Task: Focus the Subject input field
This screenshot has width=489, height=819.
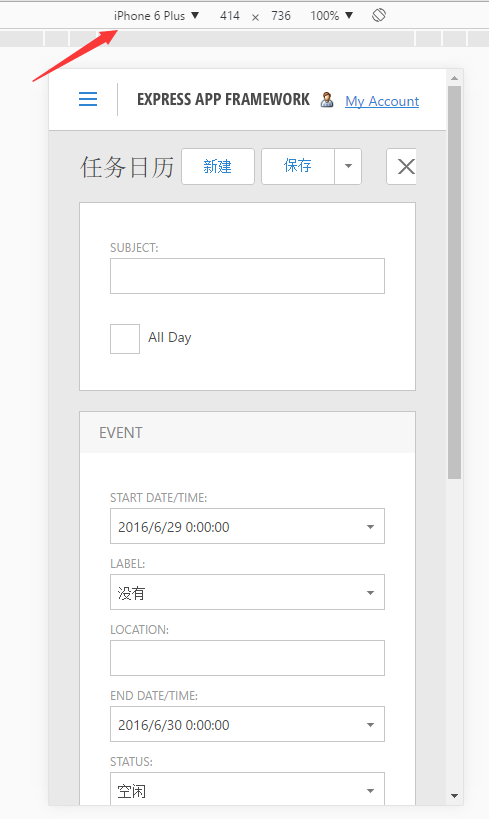Action: (x=247, y=276)
